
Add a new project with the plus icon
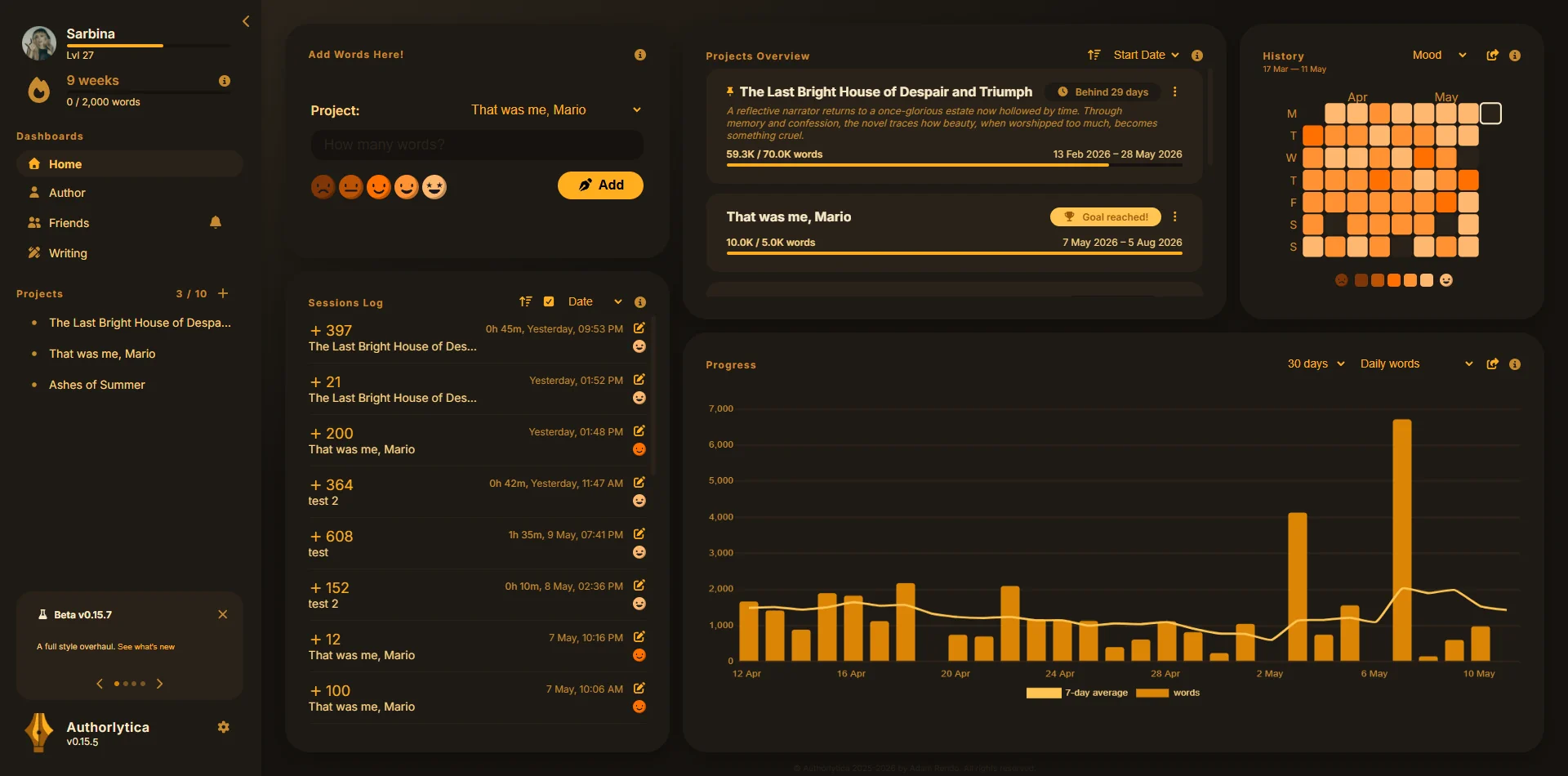(x=223, y=293)
